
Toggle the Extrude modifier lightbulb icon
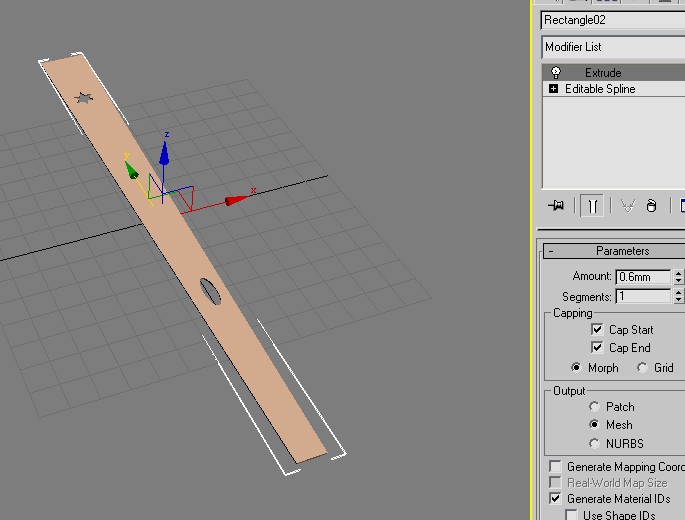556,73
